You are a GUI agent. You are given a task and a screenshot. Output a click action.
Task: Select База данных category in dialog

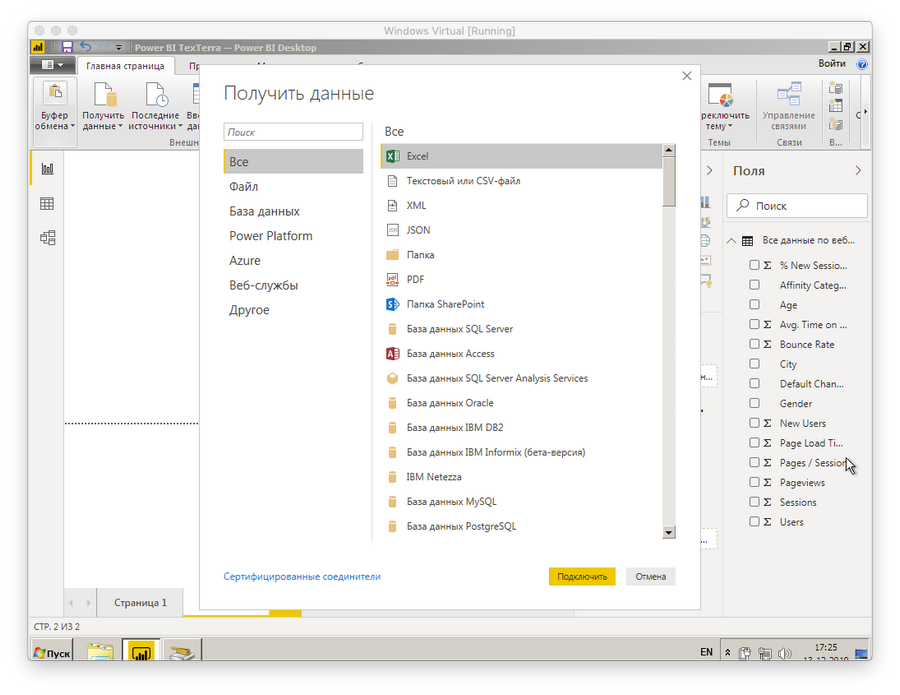(264, 212)
